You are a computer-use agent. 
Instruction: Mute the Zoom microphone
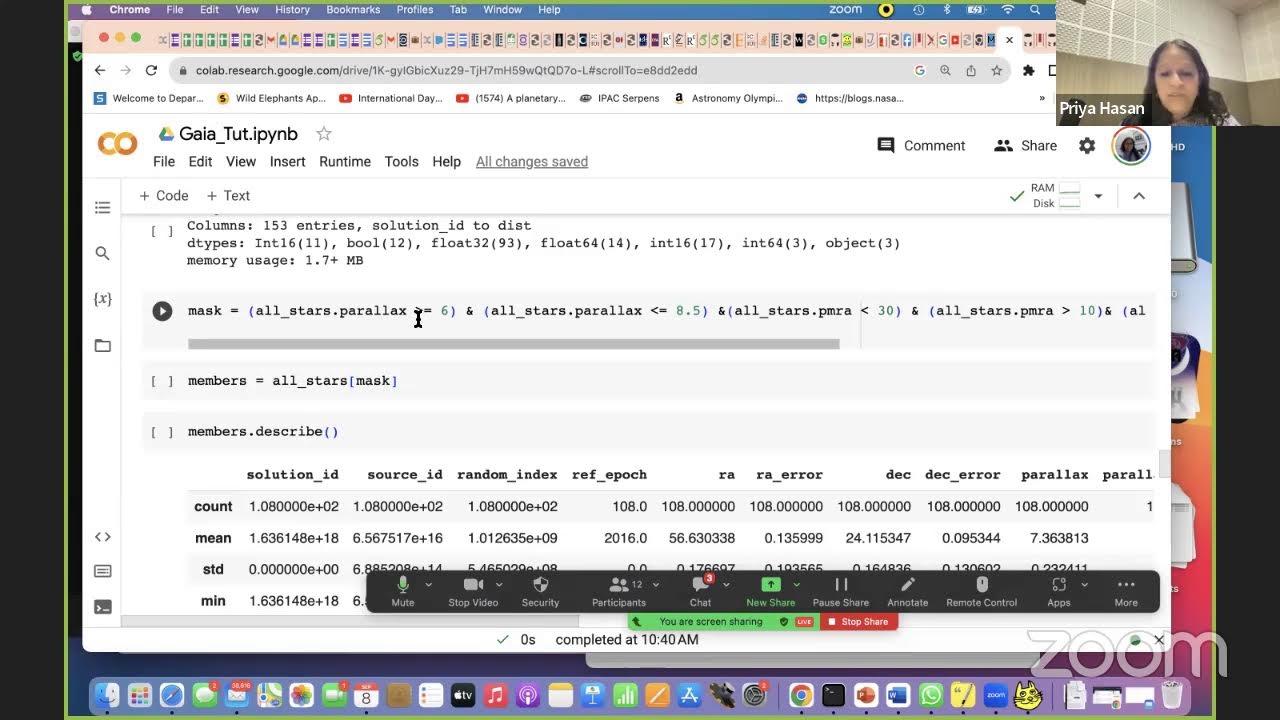(x=403, y=591)
